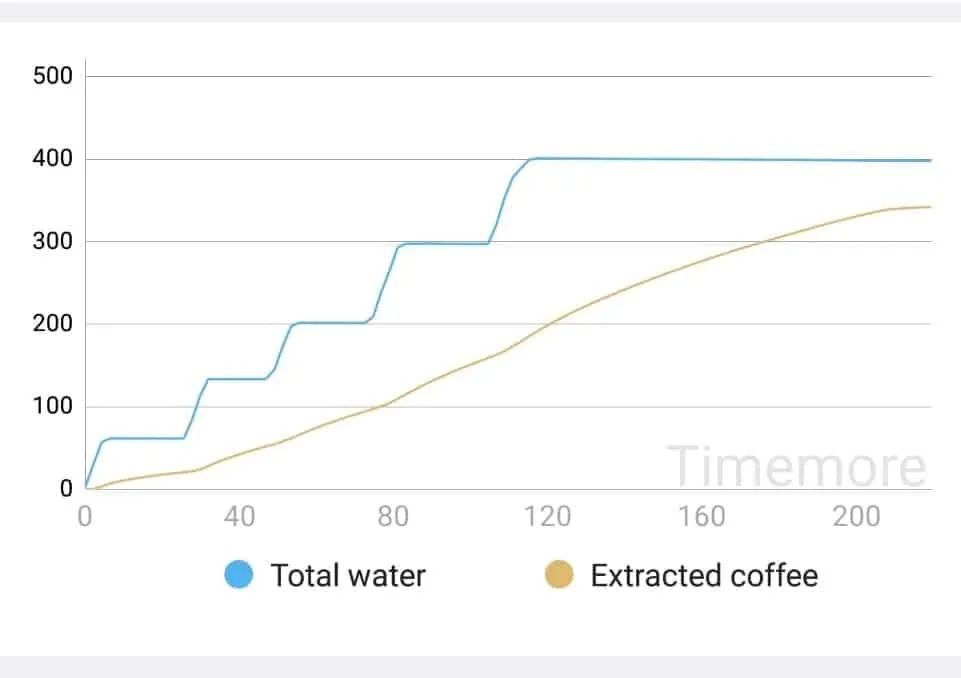Image resolution: width=961 pixels, height=678 pixels.
Task: Toggle the Extracted coffee series label
Action: point(704,575)
